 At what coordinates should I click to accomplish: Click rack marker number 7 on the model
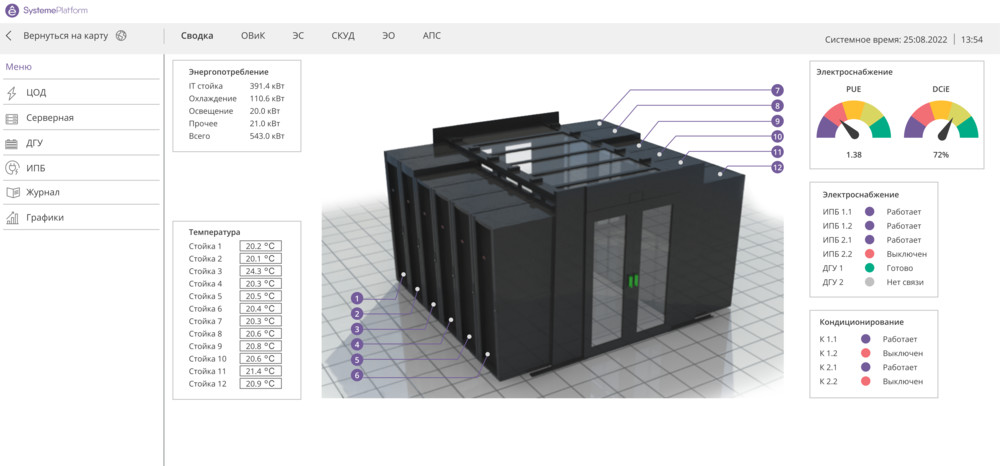777,90
